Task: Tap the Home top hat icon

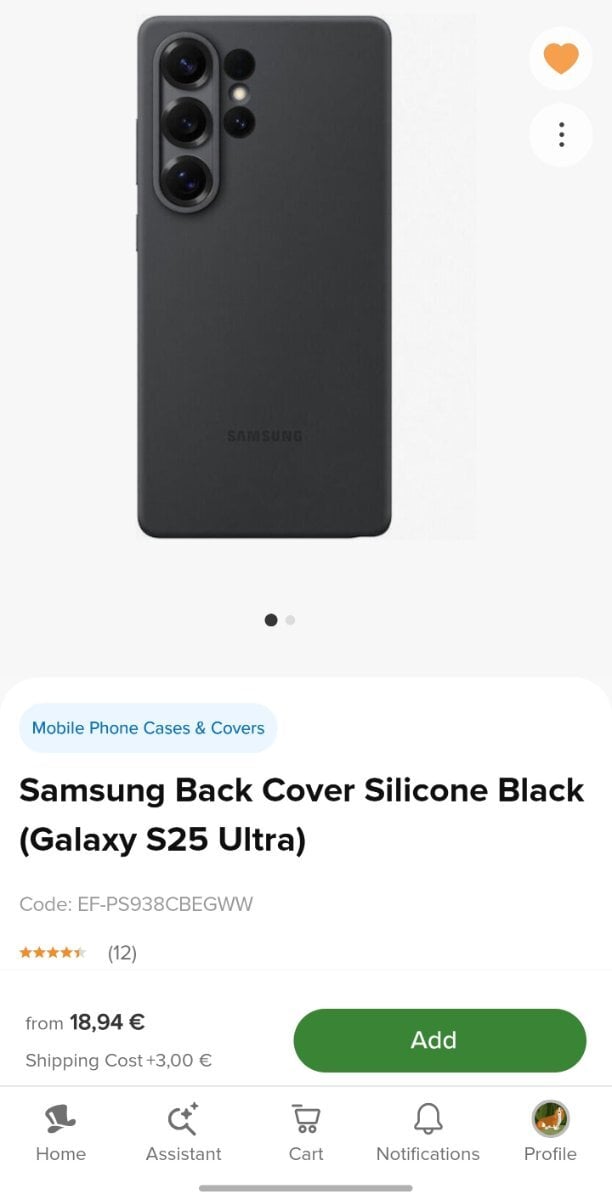Action: click(x=61, y=1117)
